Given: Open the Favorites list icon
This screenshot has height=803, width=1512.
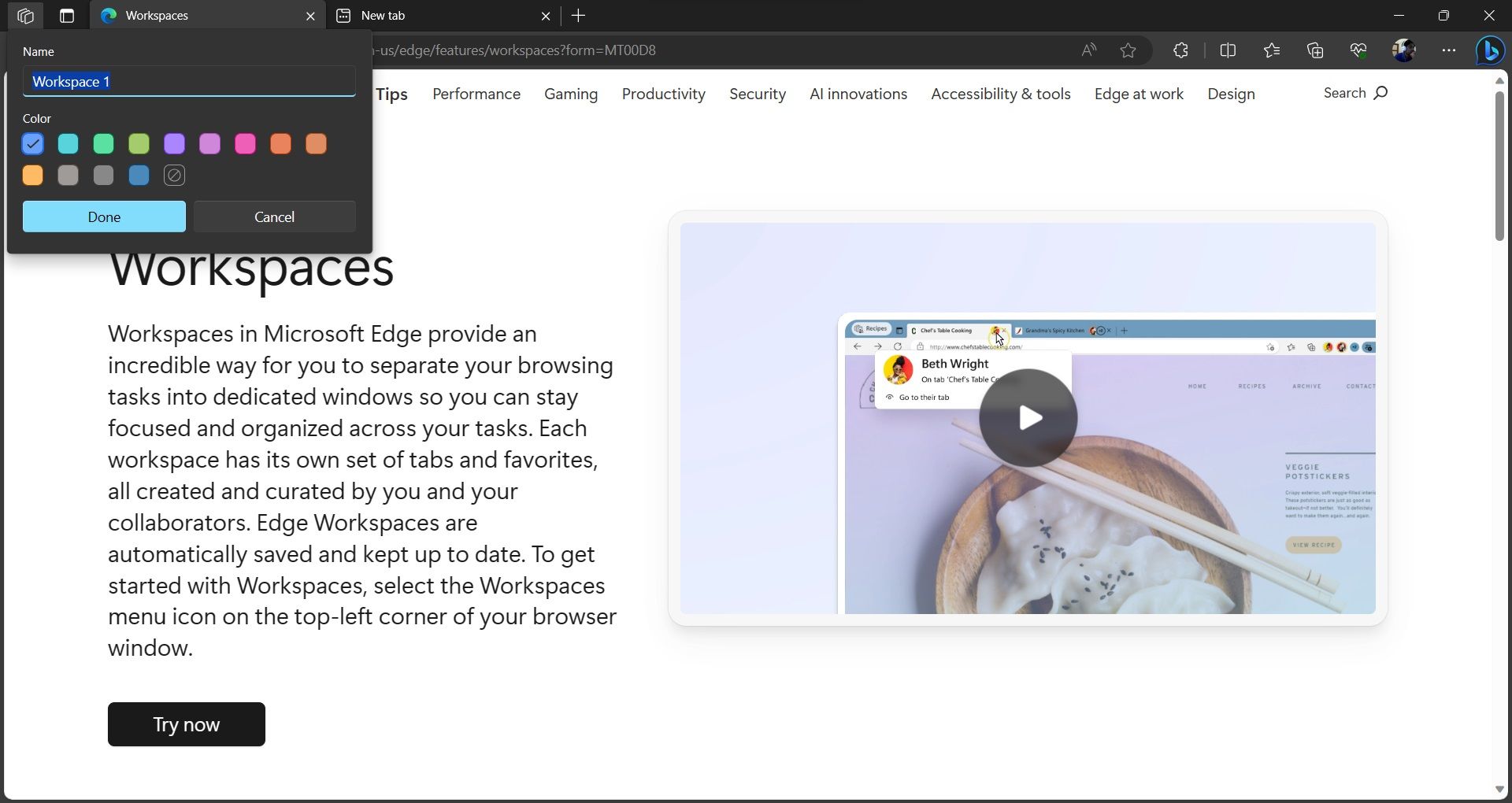Looking at the screenshot, I should tap(1272, 50).
